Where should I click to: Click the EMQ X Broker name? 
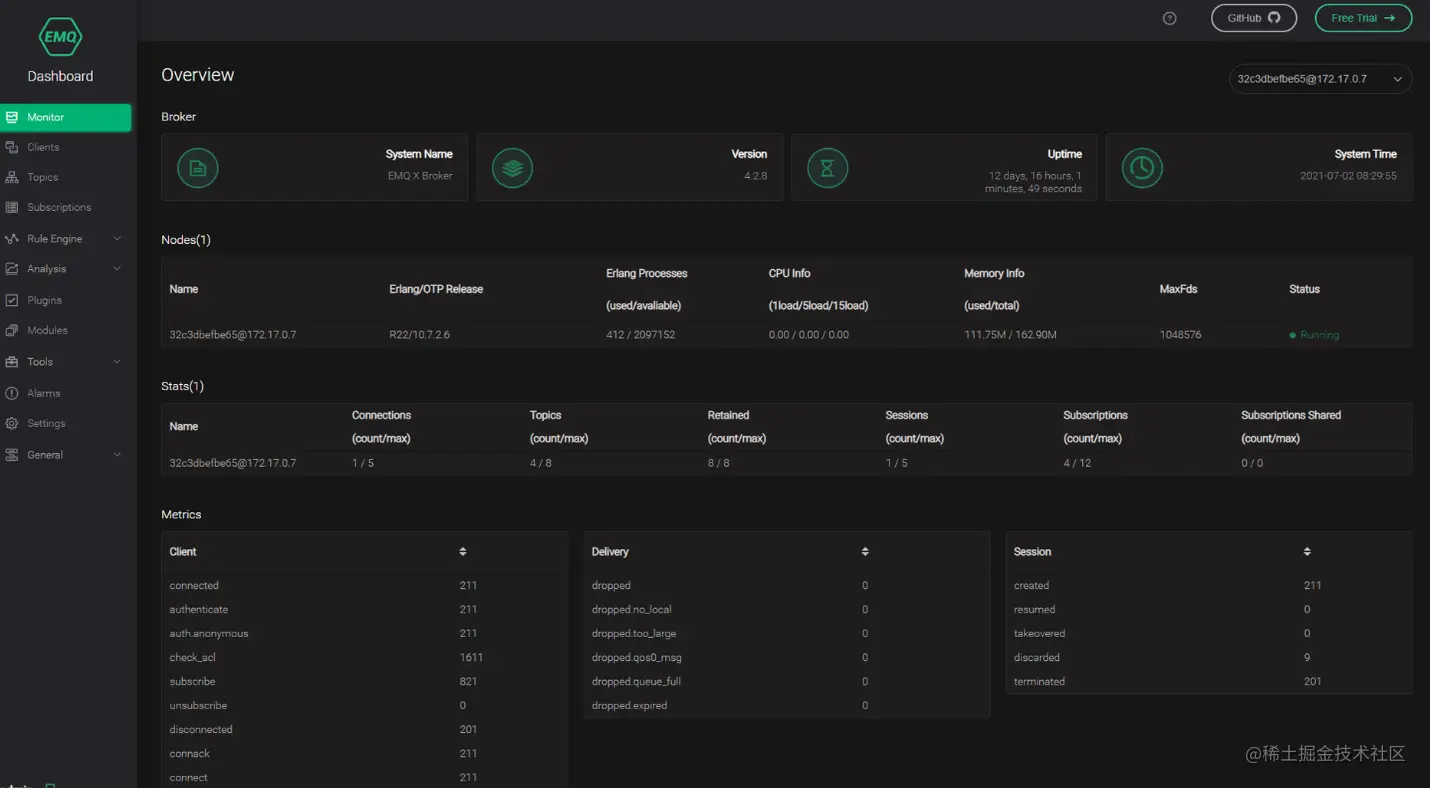pyautogui.click(x=420, y=176)
